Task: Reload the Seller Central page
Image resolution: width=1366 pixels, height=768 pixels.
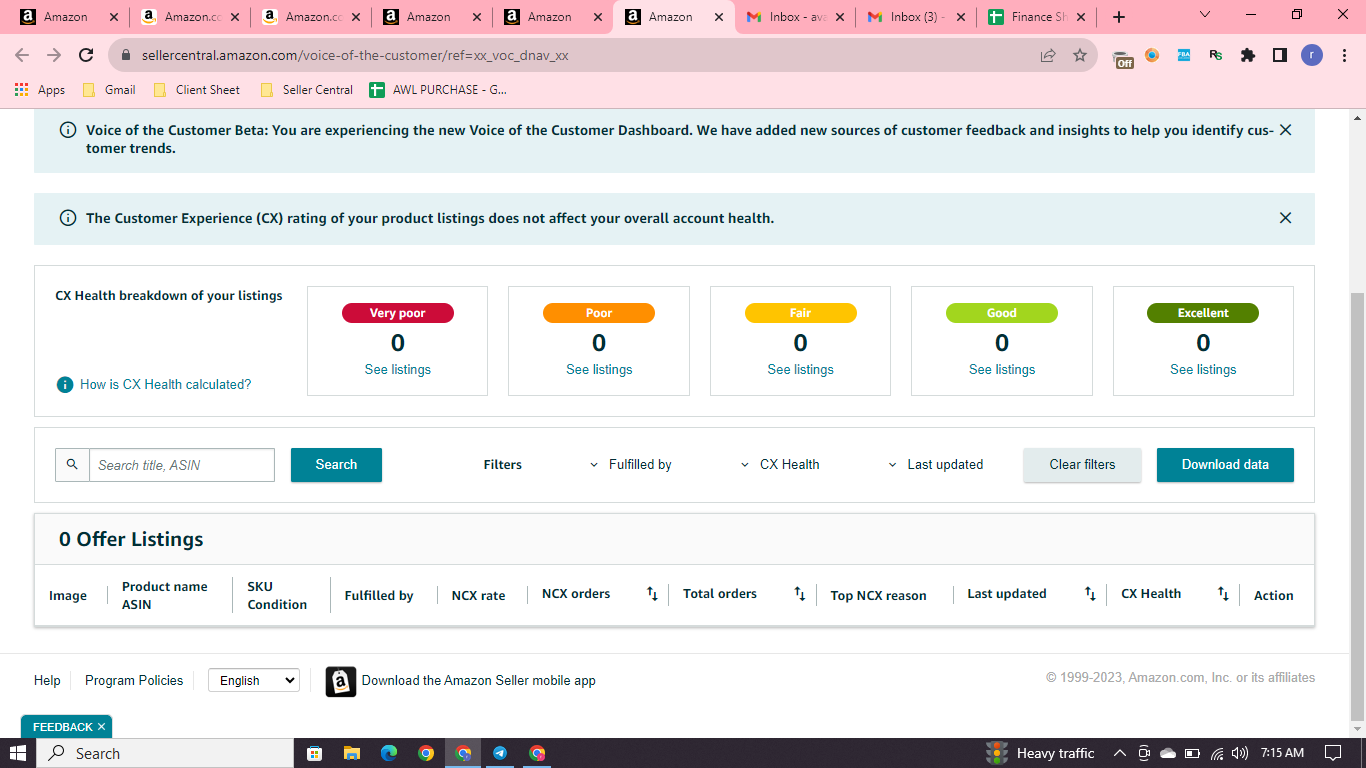Action: [86, 56]
